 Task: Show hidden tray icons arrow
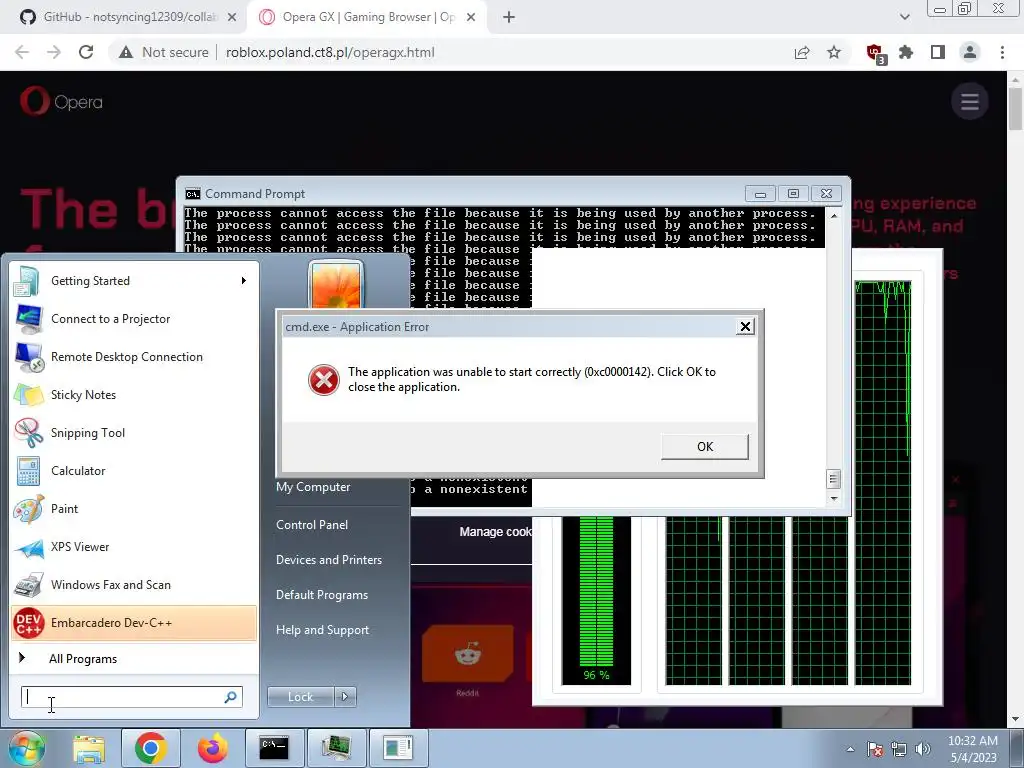pos(850,749)
